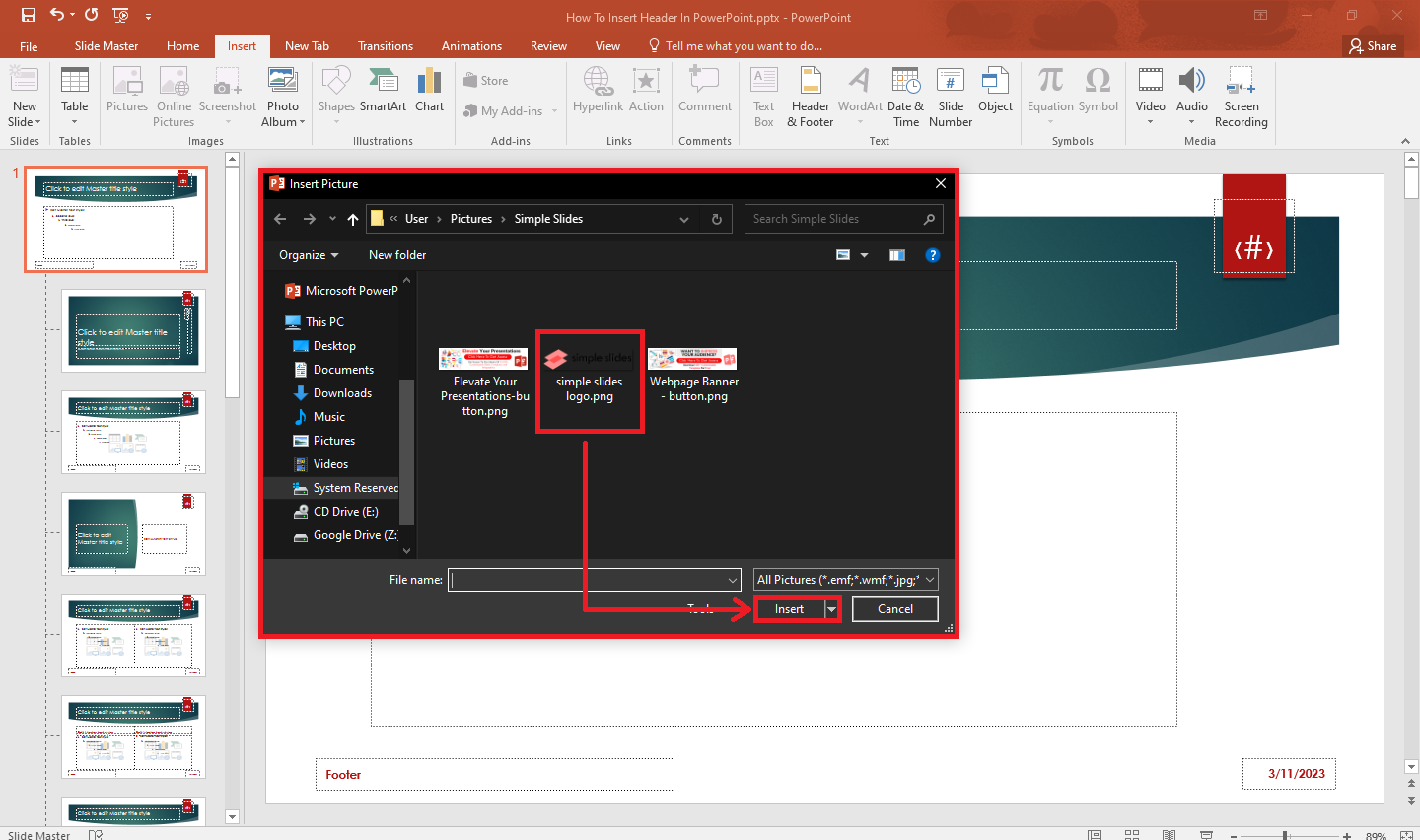Insert the Date & Time
The height and width of the screenshot is (840, 1420).
[x=905, y=96]
